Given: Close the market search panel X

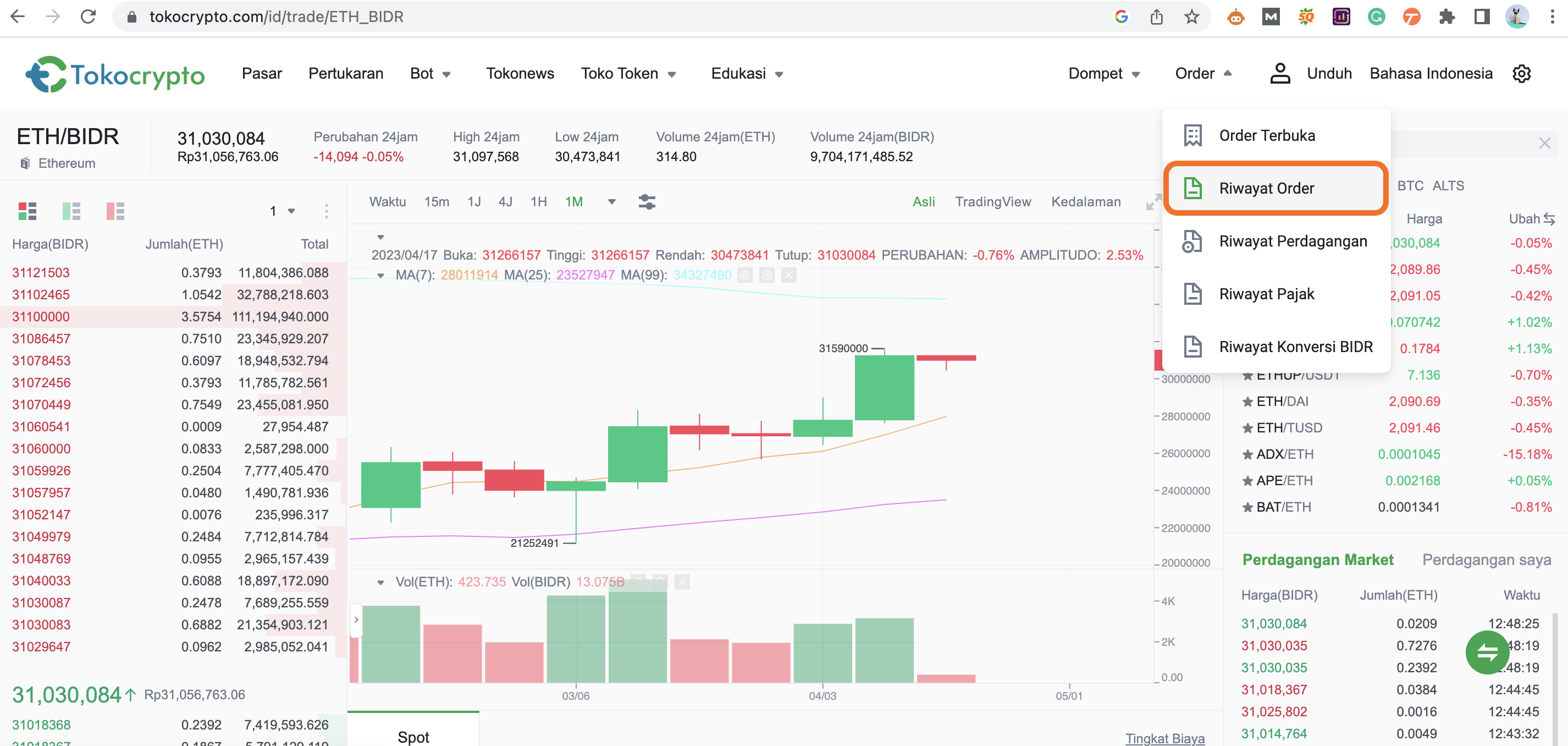Looking at the screenshot, I should 1544,143.
